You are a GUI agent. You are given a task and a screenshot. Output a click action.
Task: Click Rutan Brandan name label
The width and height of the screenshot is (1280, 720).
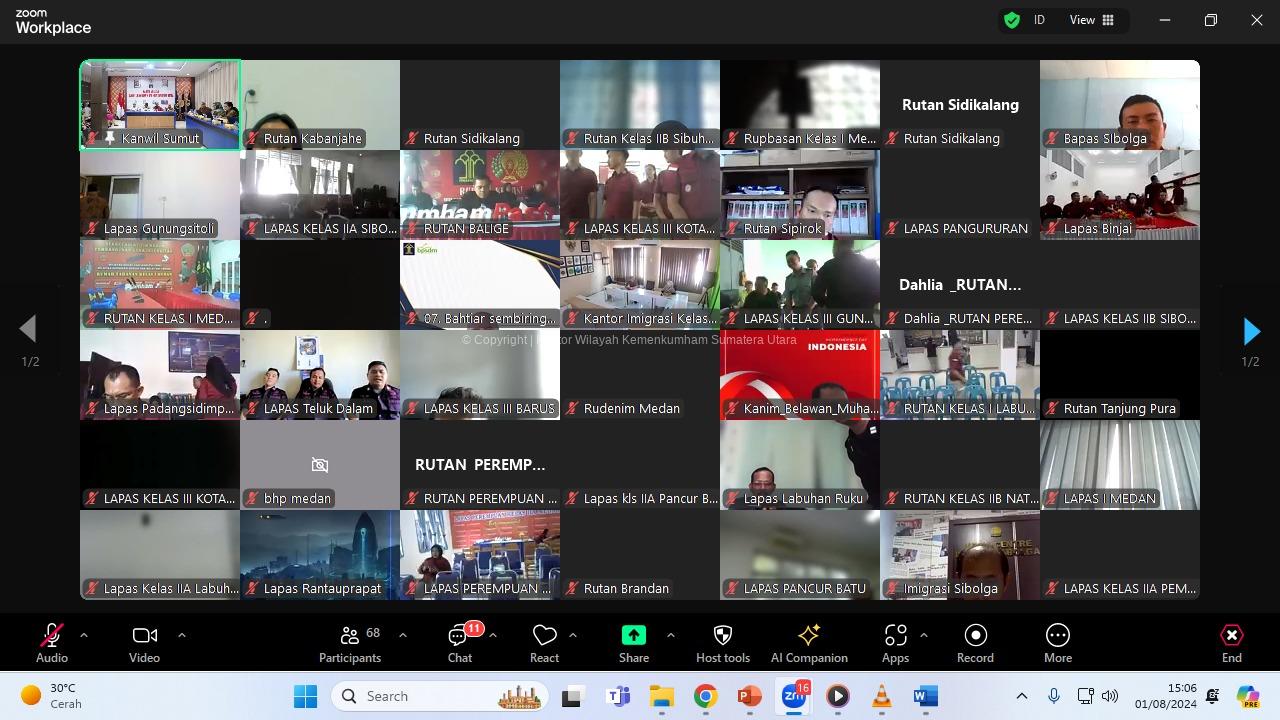pyautogui.click(x=626, y=588)
